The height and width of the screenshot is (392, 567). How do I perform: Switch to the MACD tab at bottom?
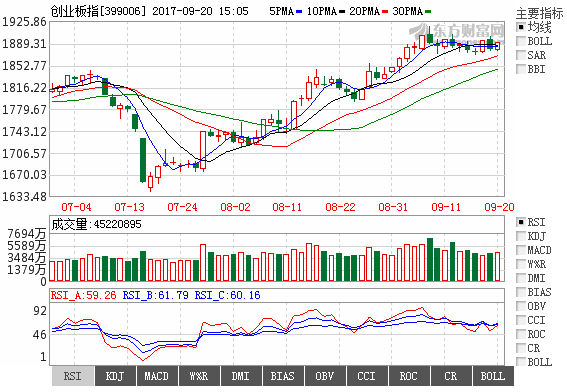[x=157, y=376]
